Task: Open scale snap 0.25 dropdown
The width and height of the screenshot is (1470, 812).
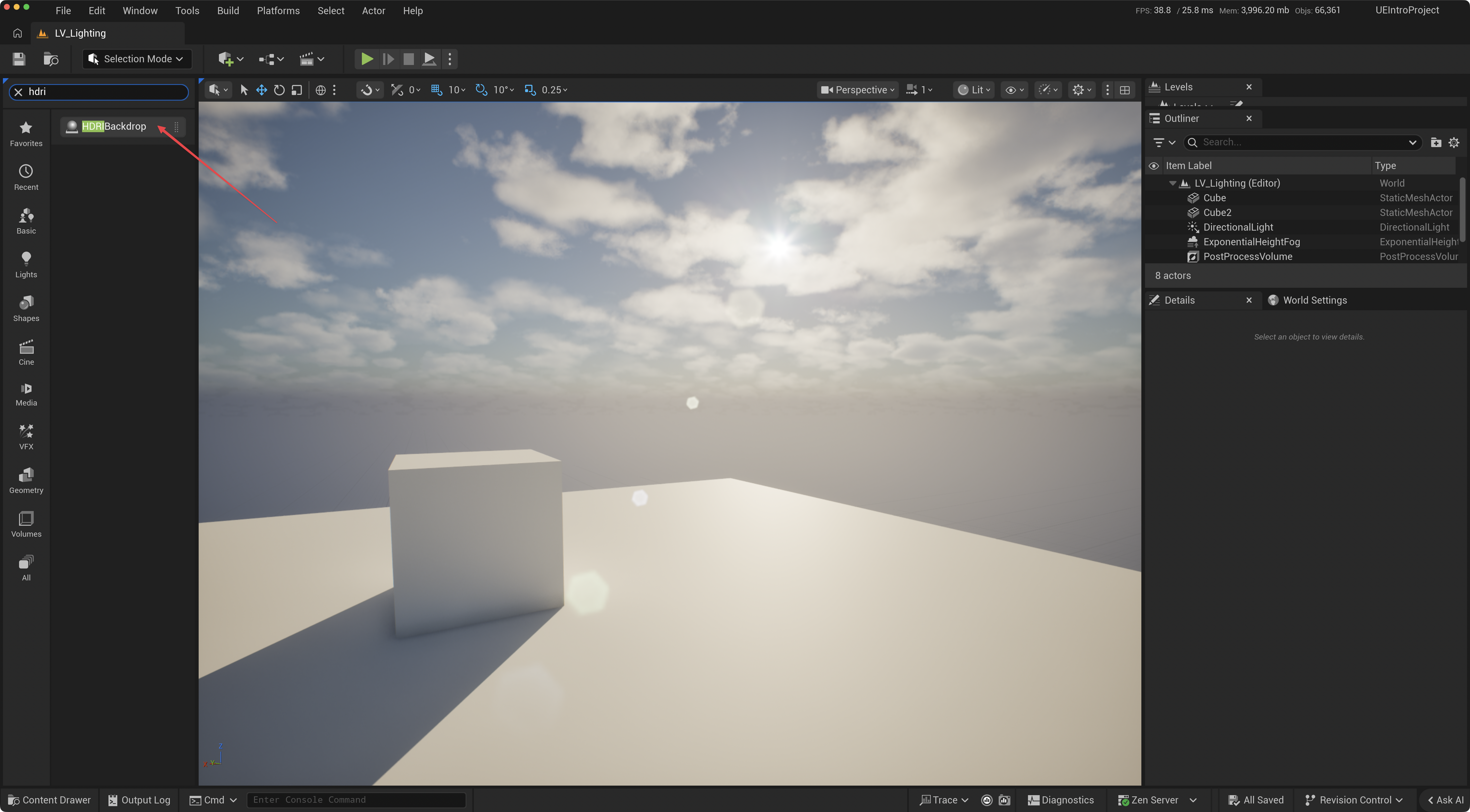Action: pos(555,90)
